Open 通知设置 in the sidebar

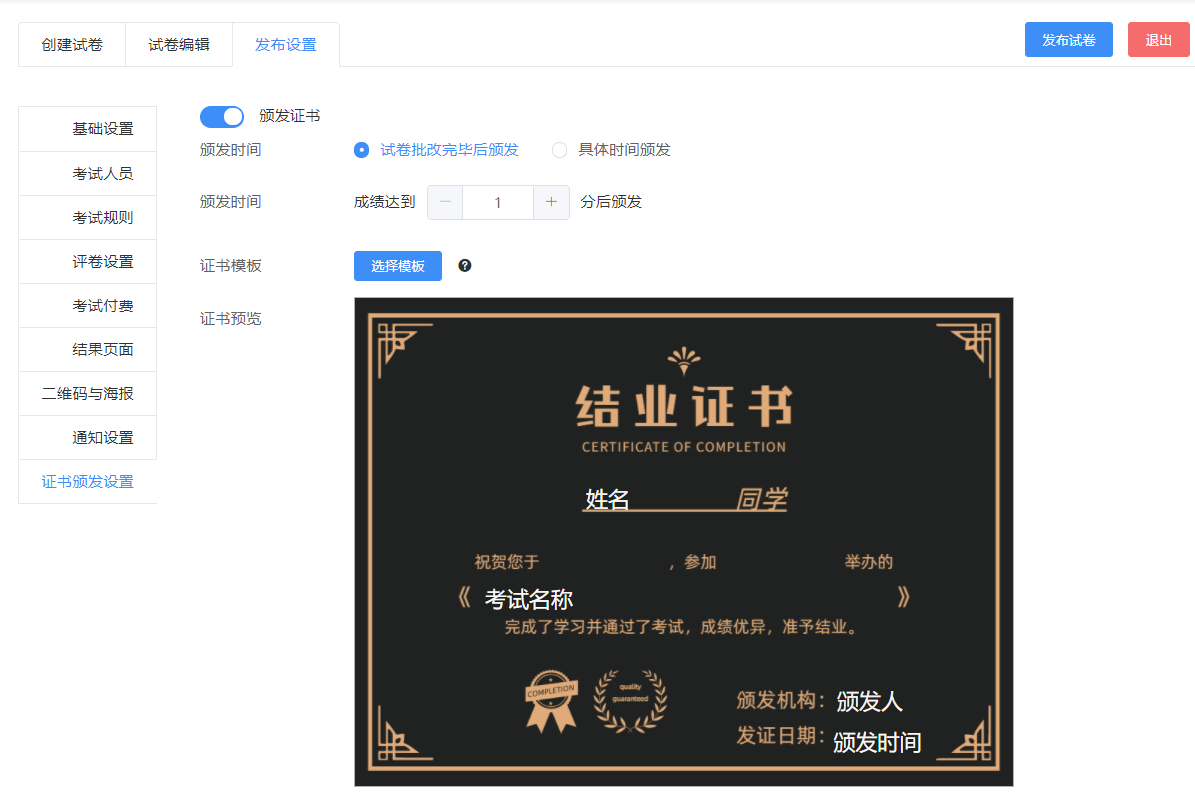[88, 437]
